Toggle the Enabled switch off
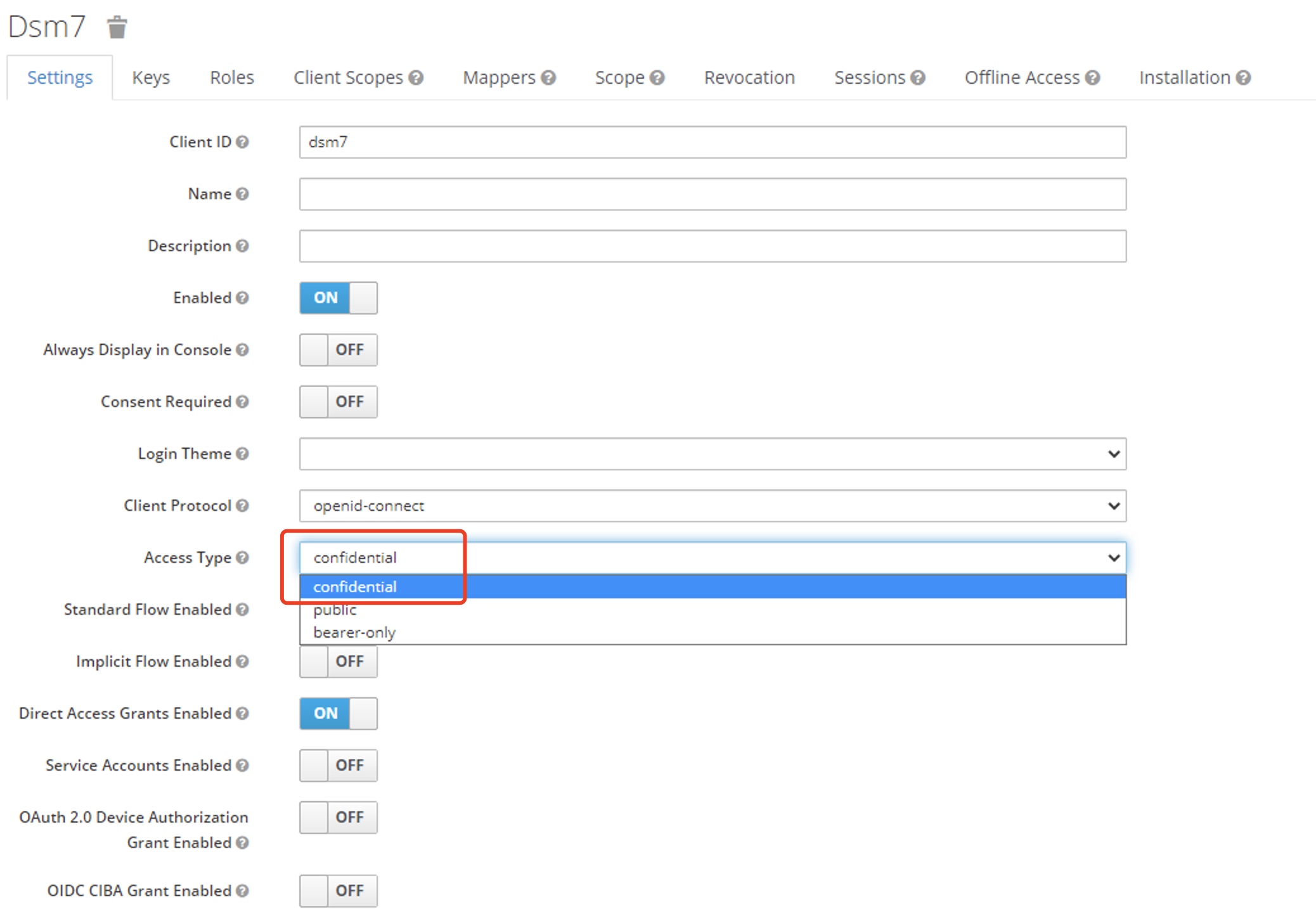1316x909 pixels. [339, 298]
